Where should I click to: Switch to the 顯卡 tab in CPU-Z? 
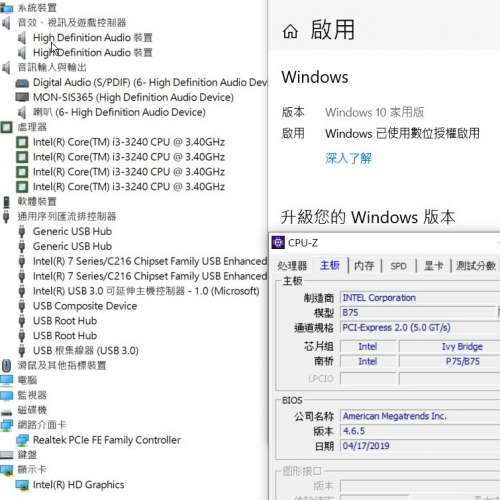[434, 266]
